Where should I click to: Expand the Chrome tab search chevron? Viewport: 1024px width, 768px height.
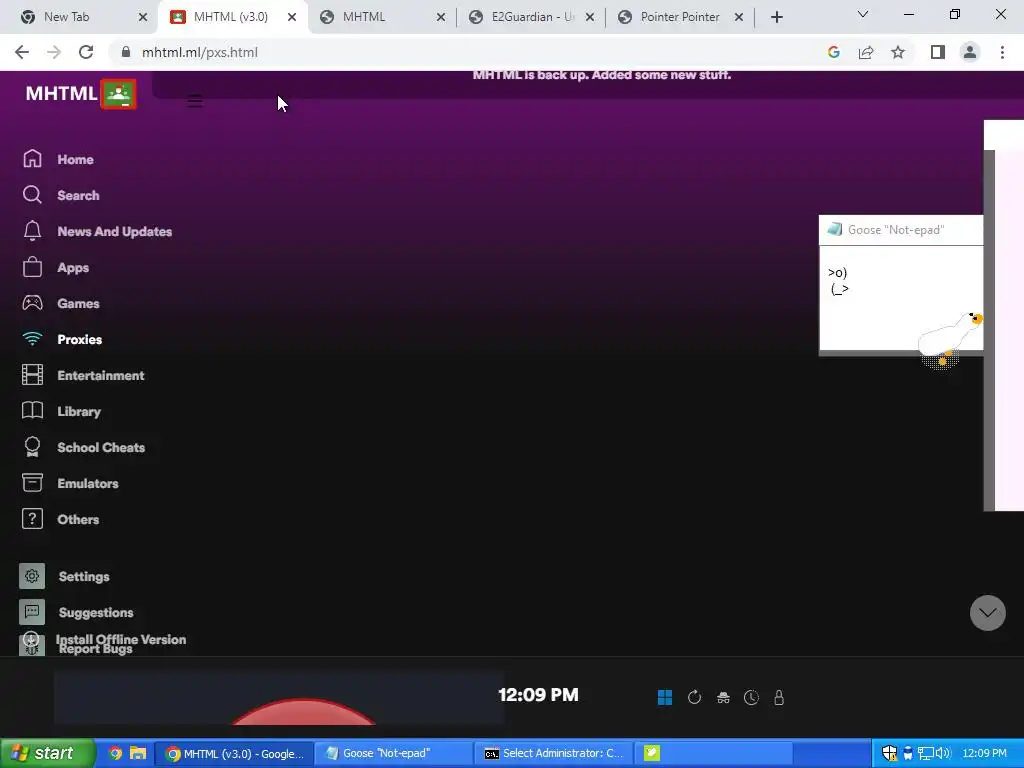(863, 14)
